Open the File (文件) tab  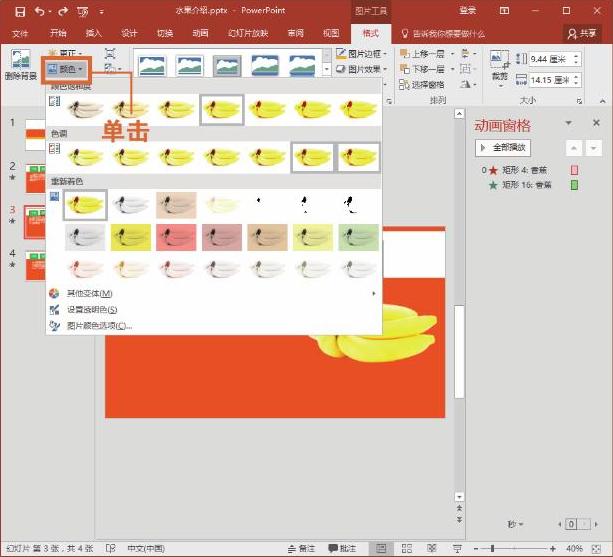coord(20,34)
